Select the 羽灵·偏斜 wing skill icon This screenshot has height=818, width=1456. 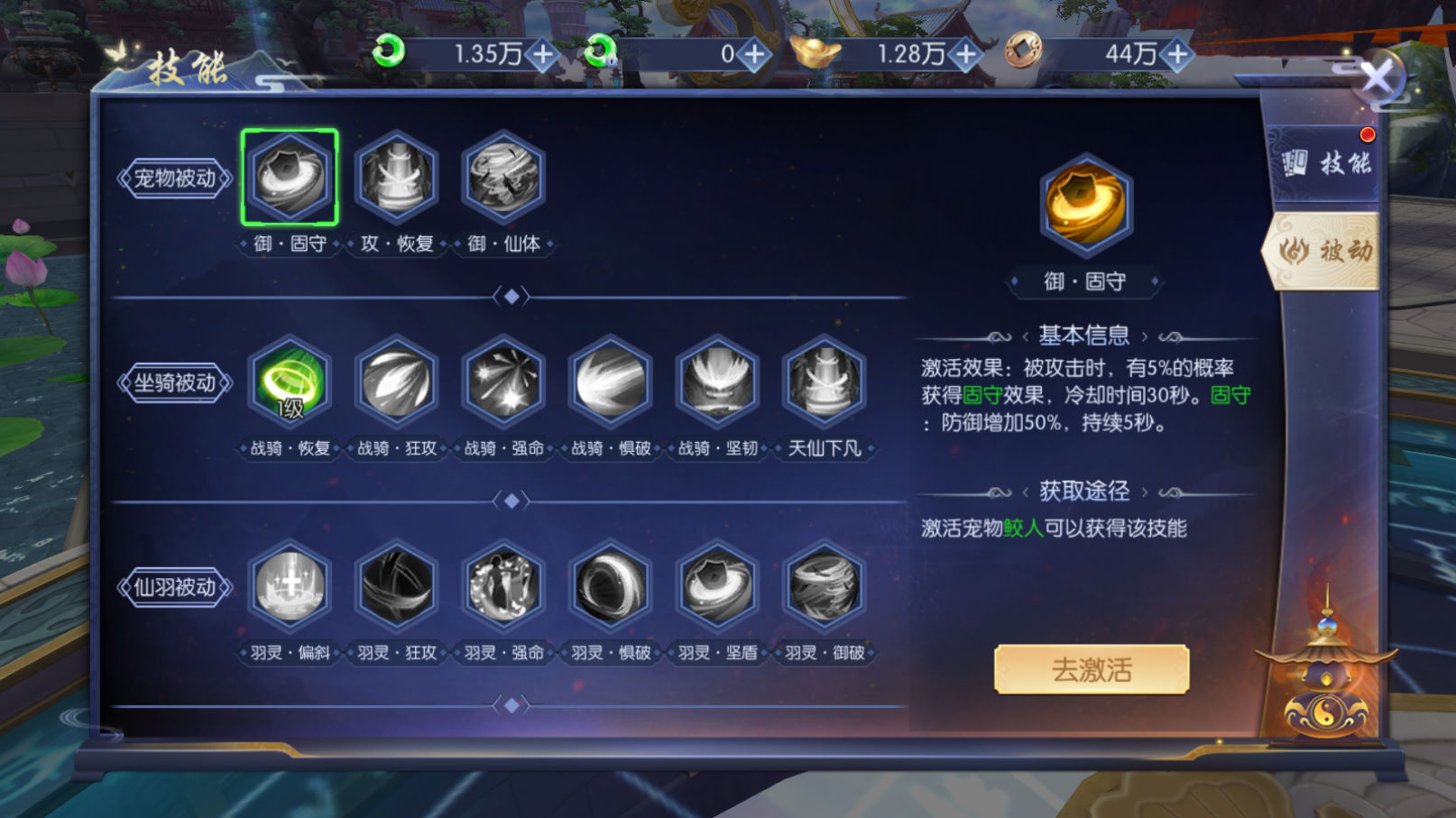290,587
